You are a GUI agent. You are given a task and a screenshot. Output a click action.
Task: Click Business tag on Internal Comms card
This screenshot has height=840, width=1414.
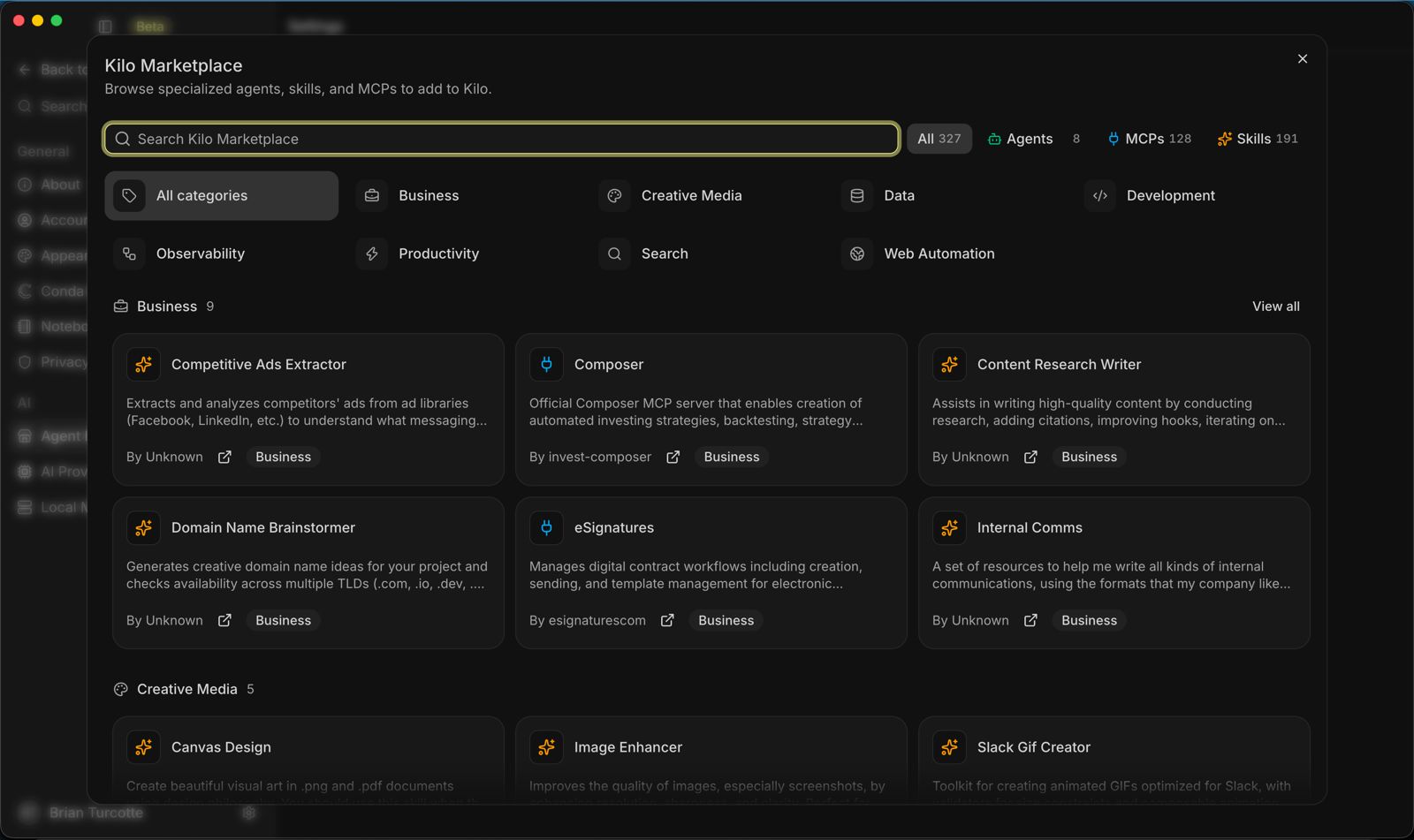tap(1089, 620)
